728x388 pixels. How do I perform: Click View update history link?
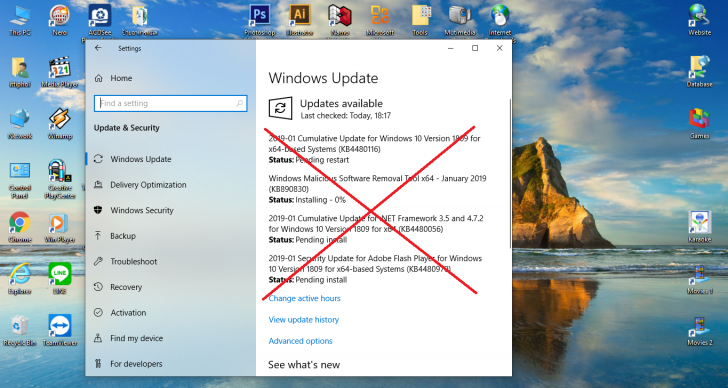(x=304, y=320)
